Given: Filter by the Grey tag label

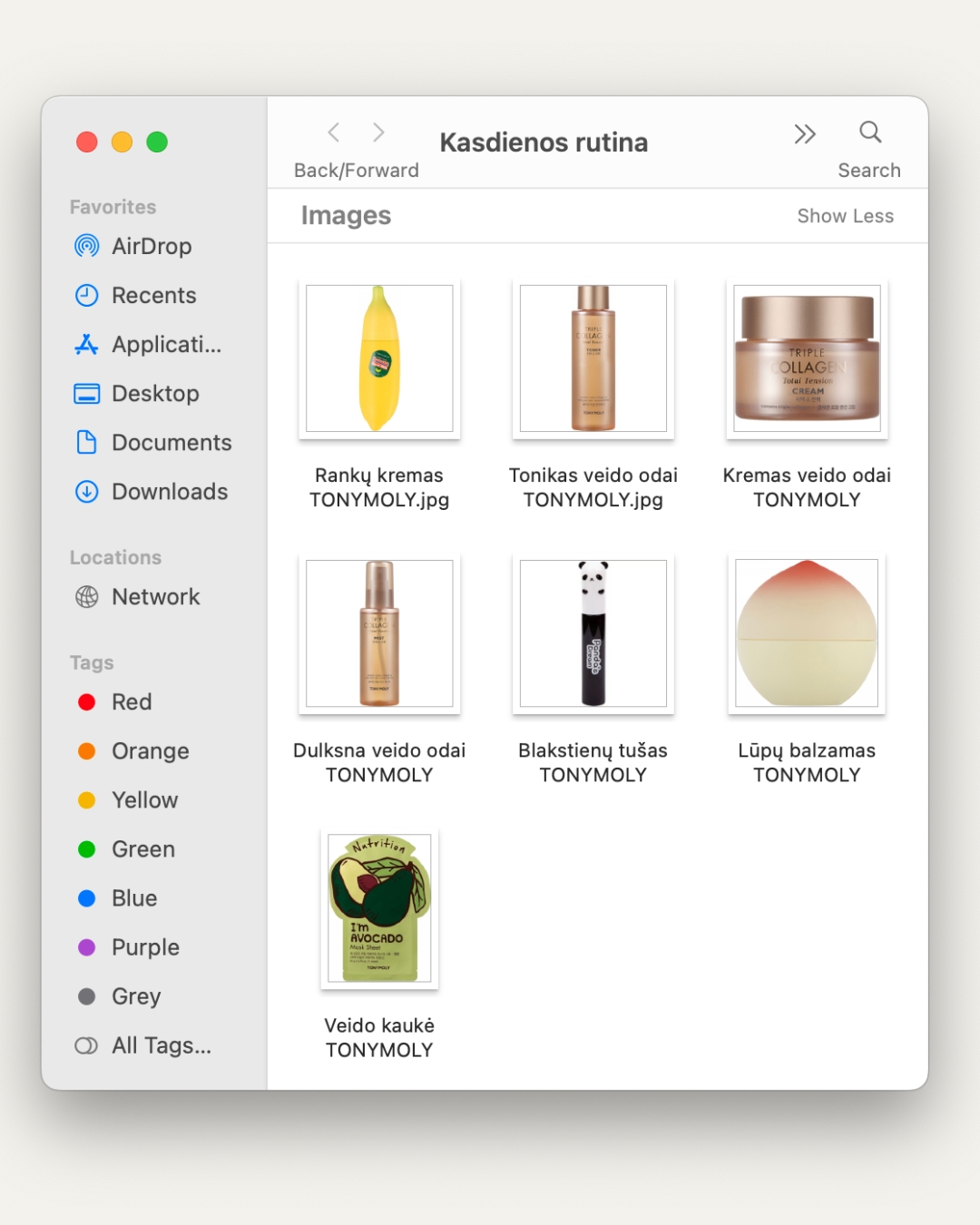Looking at the screenshot, I should pos(136,996).
